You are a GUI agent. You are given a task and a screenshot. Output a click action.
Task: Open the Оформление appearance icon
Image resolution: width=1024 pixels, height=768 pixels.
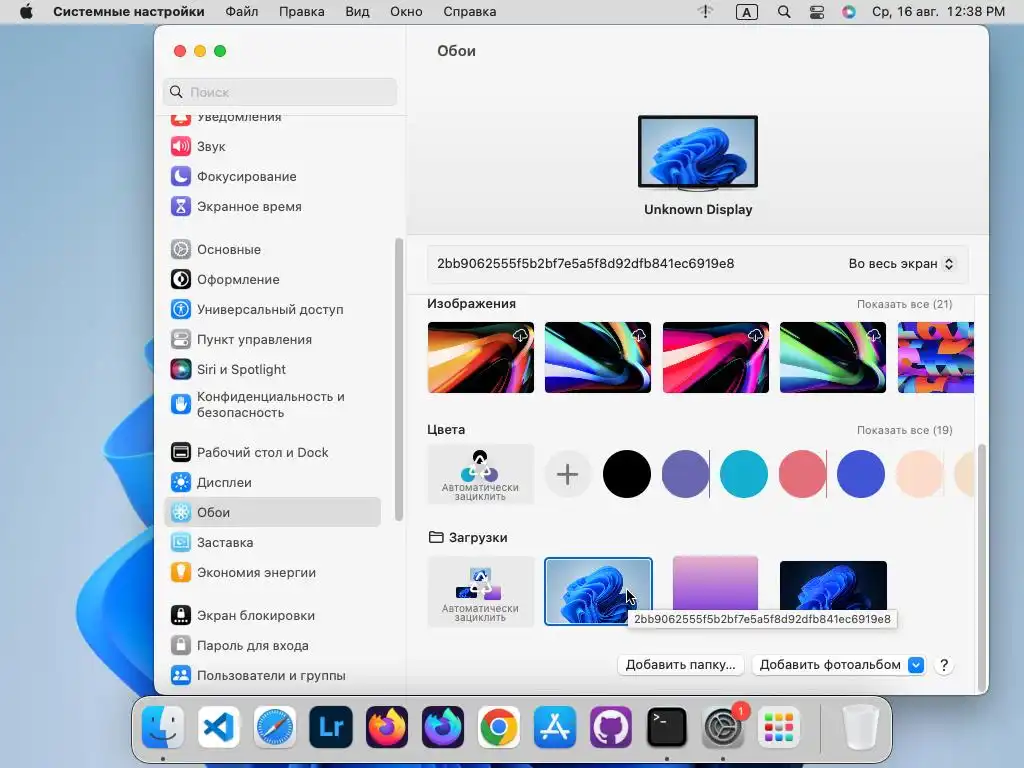click(181, 280)
